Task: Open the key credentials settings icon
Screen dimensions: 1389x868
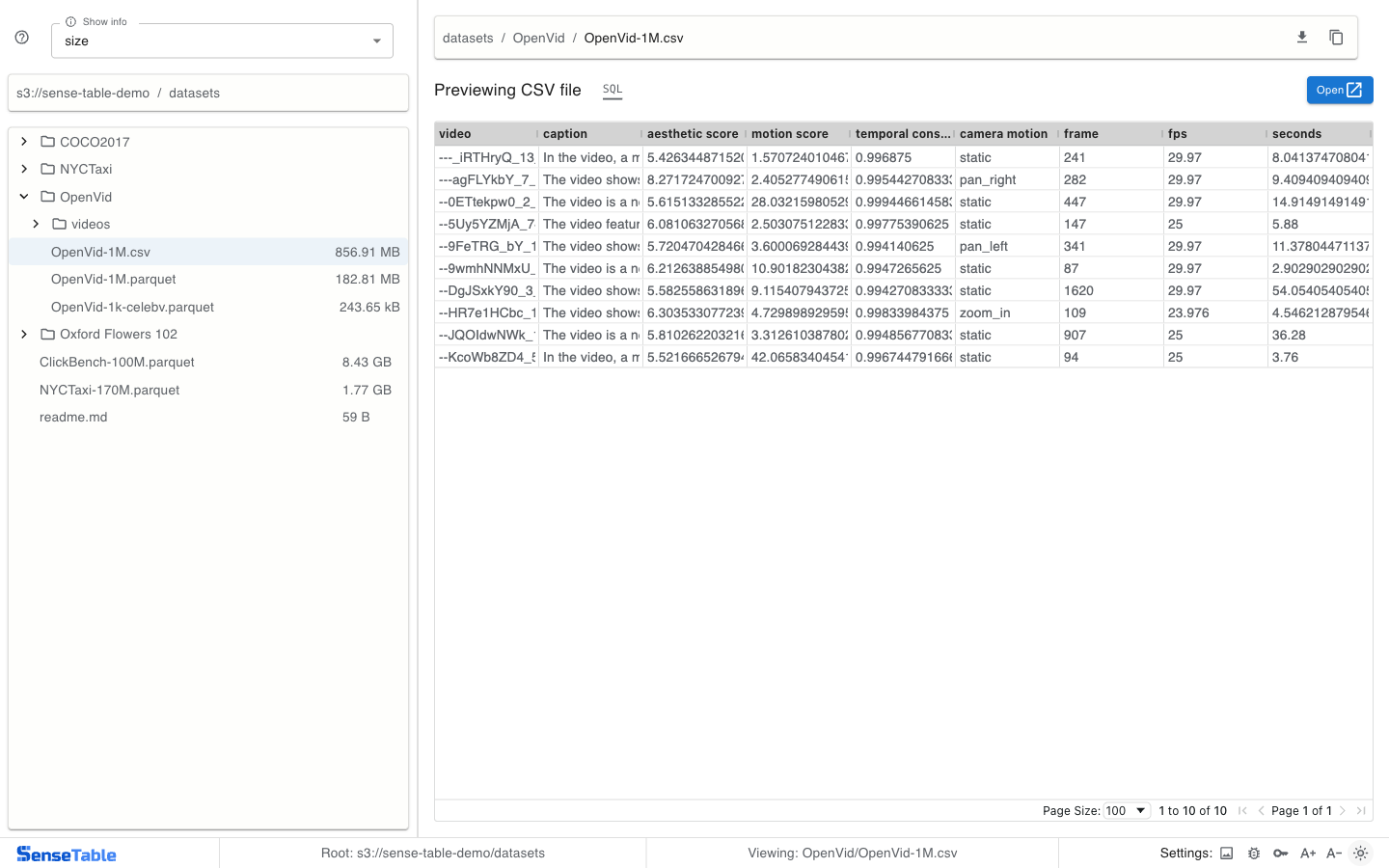Action: click(1281, 854)
